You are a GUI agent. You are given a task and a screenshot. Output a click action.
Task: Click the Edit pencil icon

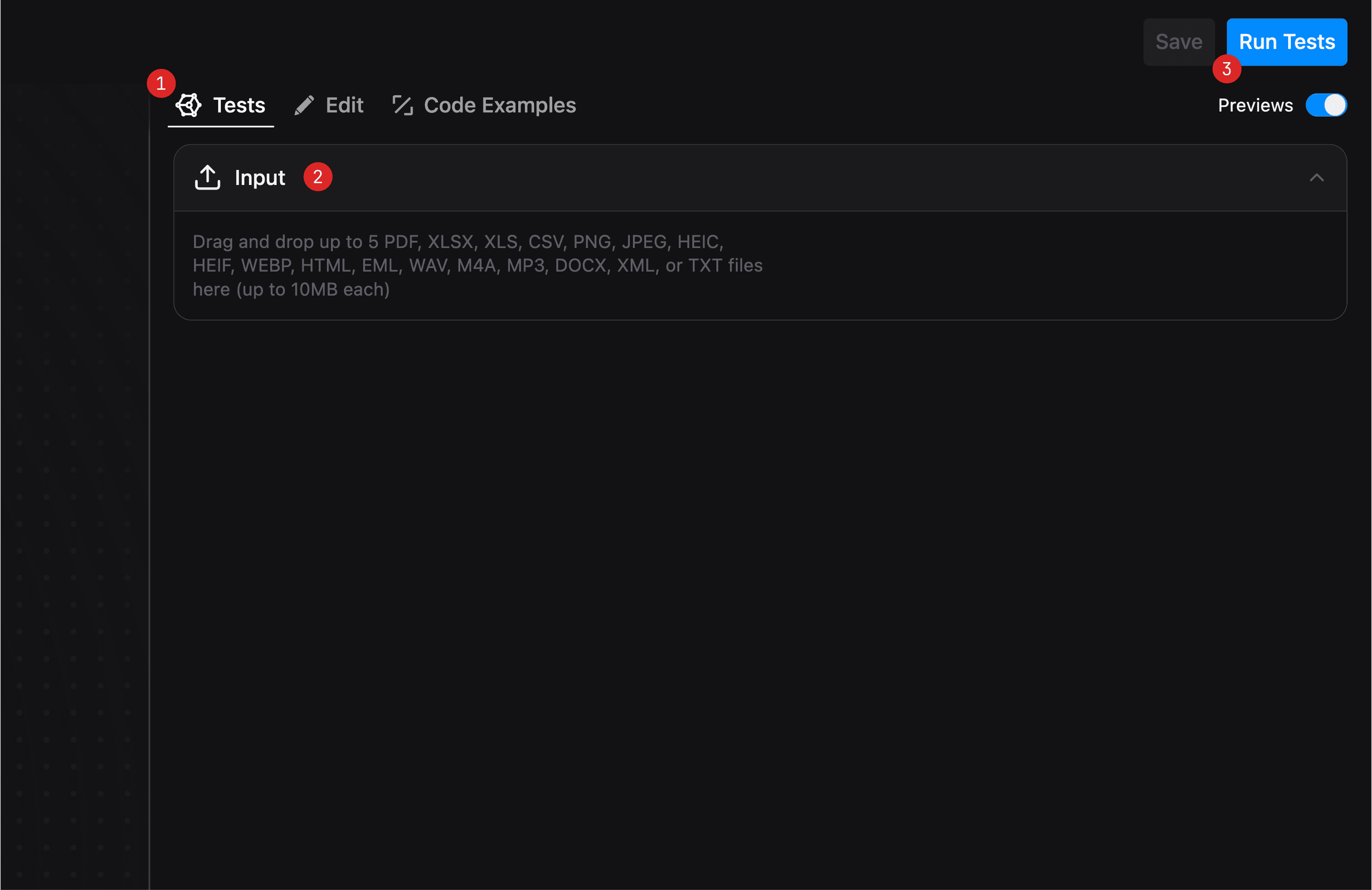click(304, 105)
